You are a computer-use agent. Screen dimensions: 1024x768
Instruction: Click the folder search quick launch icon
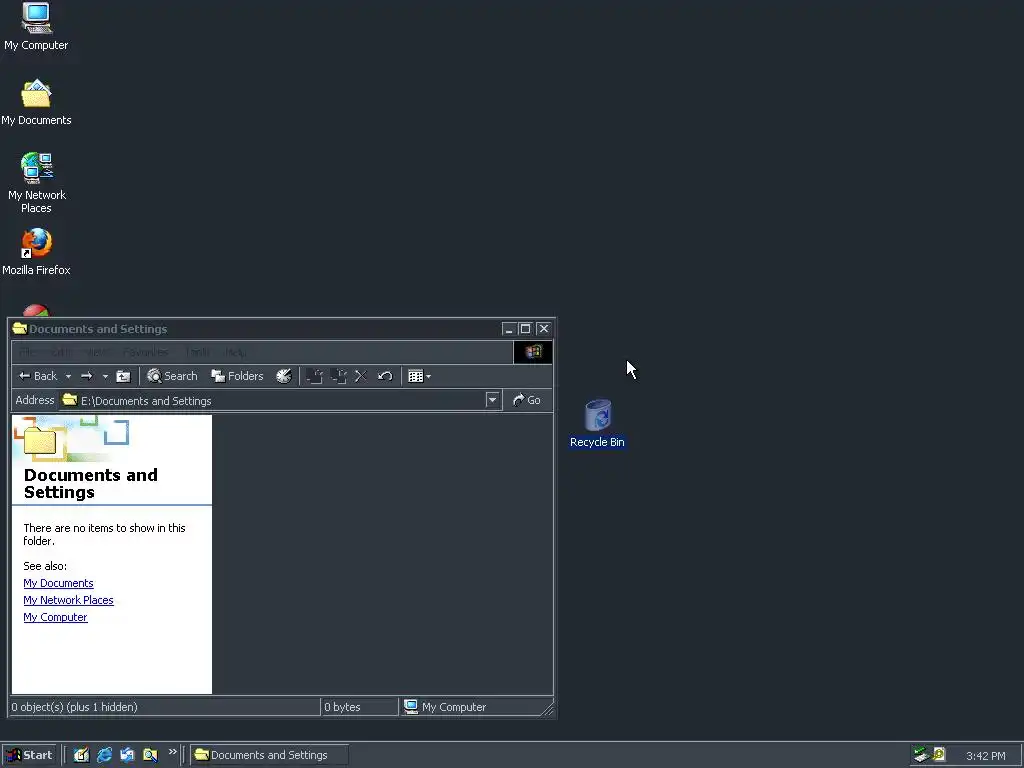point(150,755)
